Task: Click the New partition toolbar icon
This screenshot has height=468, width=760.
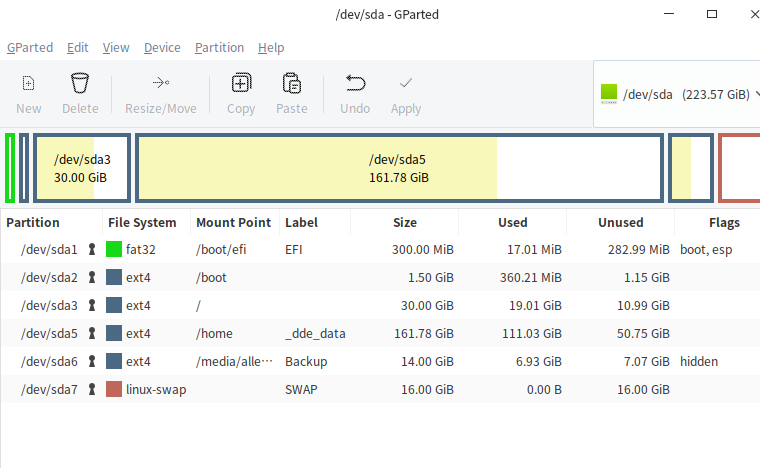Action: click(x=29, y=83)
